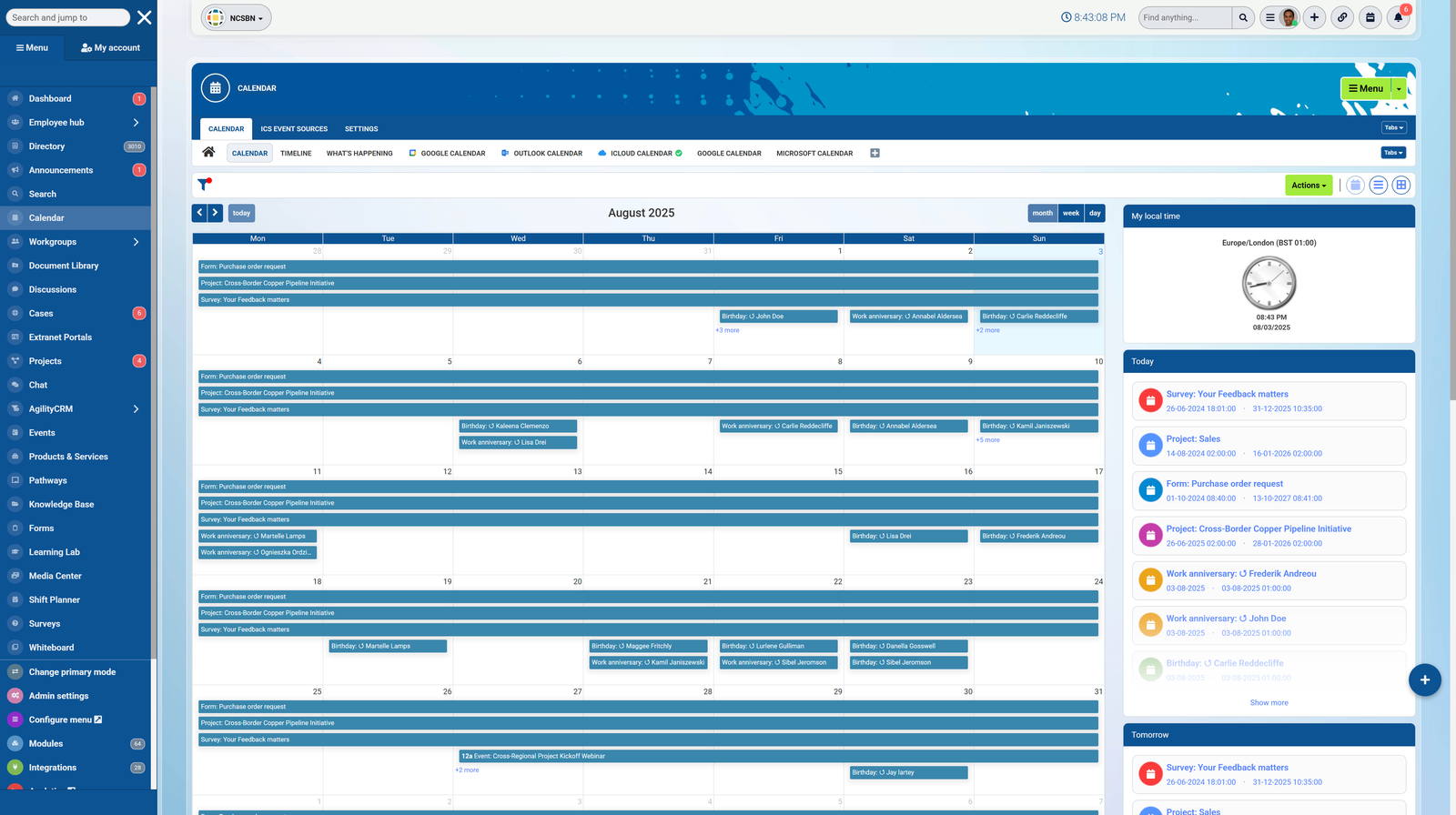This screenshot has width=1456, height=815.
Task: Click the link icon in top bar
Action: (x=1342, y=17)
